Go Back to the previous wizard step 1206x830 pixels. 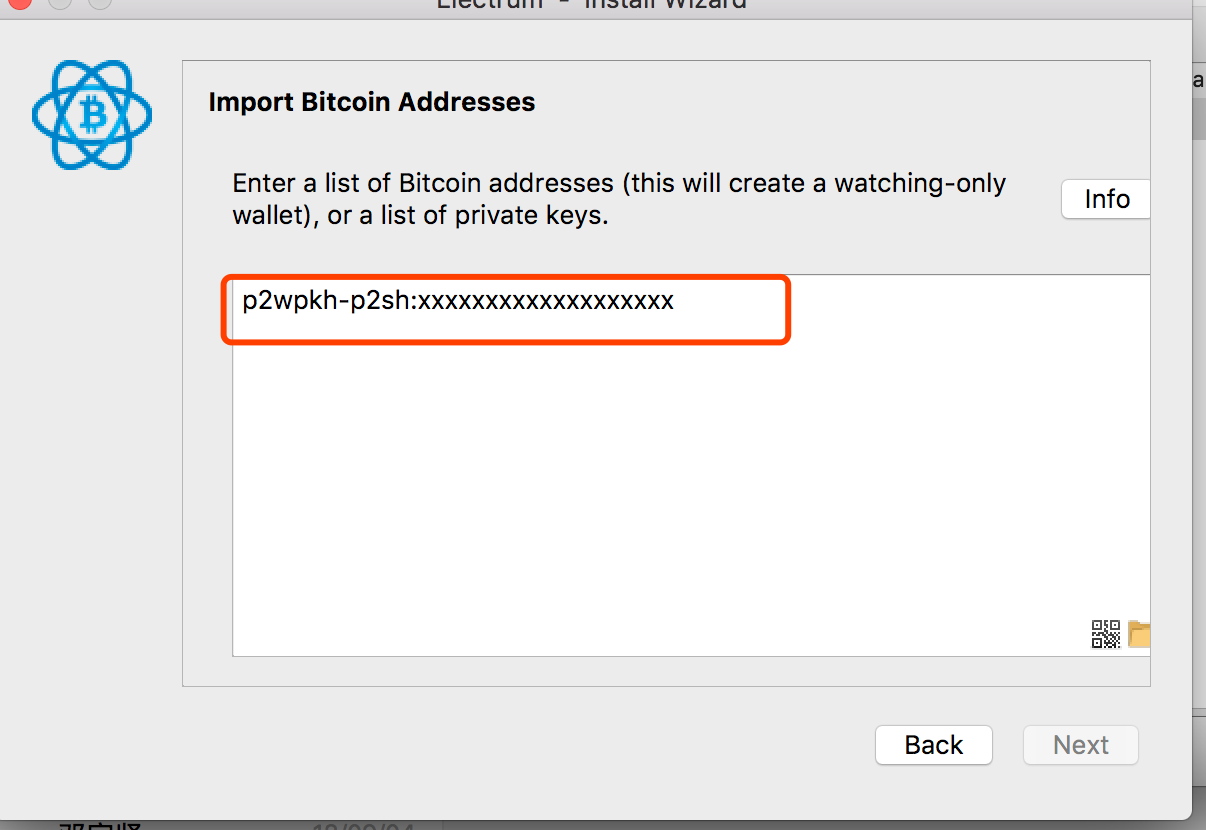coord(934,745)
